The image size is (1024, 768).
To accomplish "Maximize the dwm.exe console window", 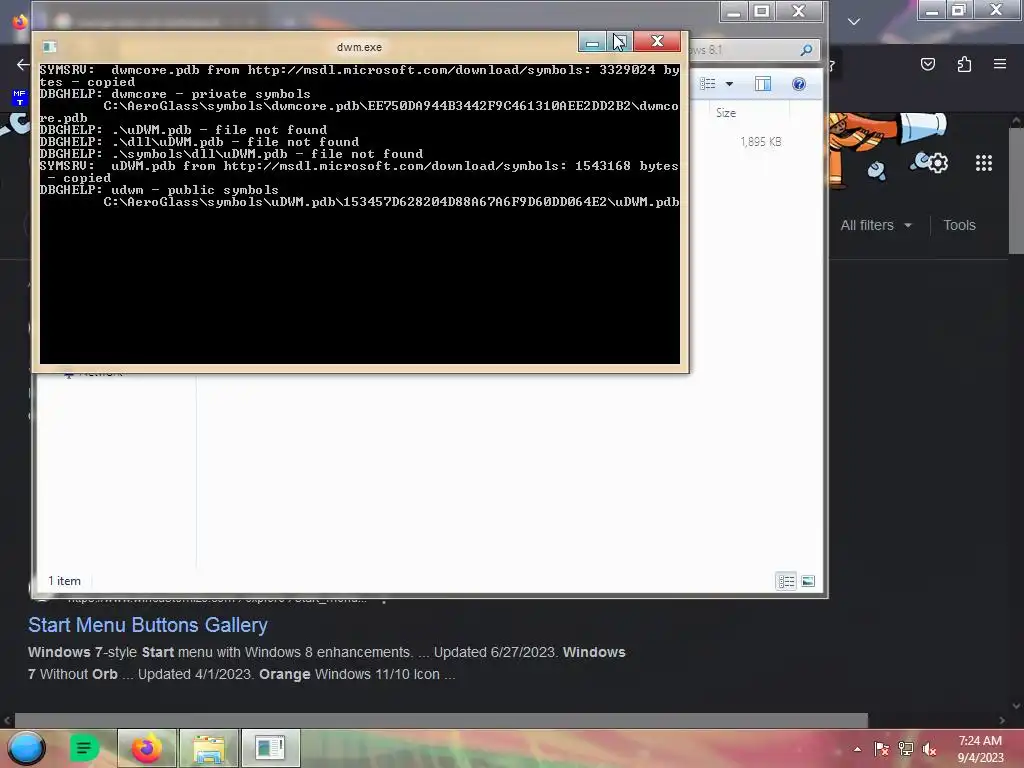I will 620,42.
